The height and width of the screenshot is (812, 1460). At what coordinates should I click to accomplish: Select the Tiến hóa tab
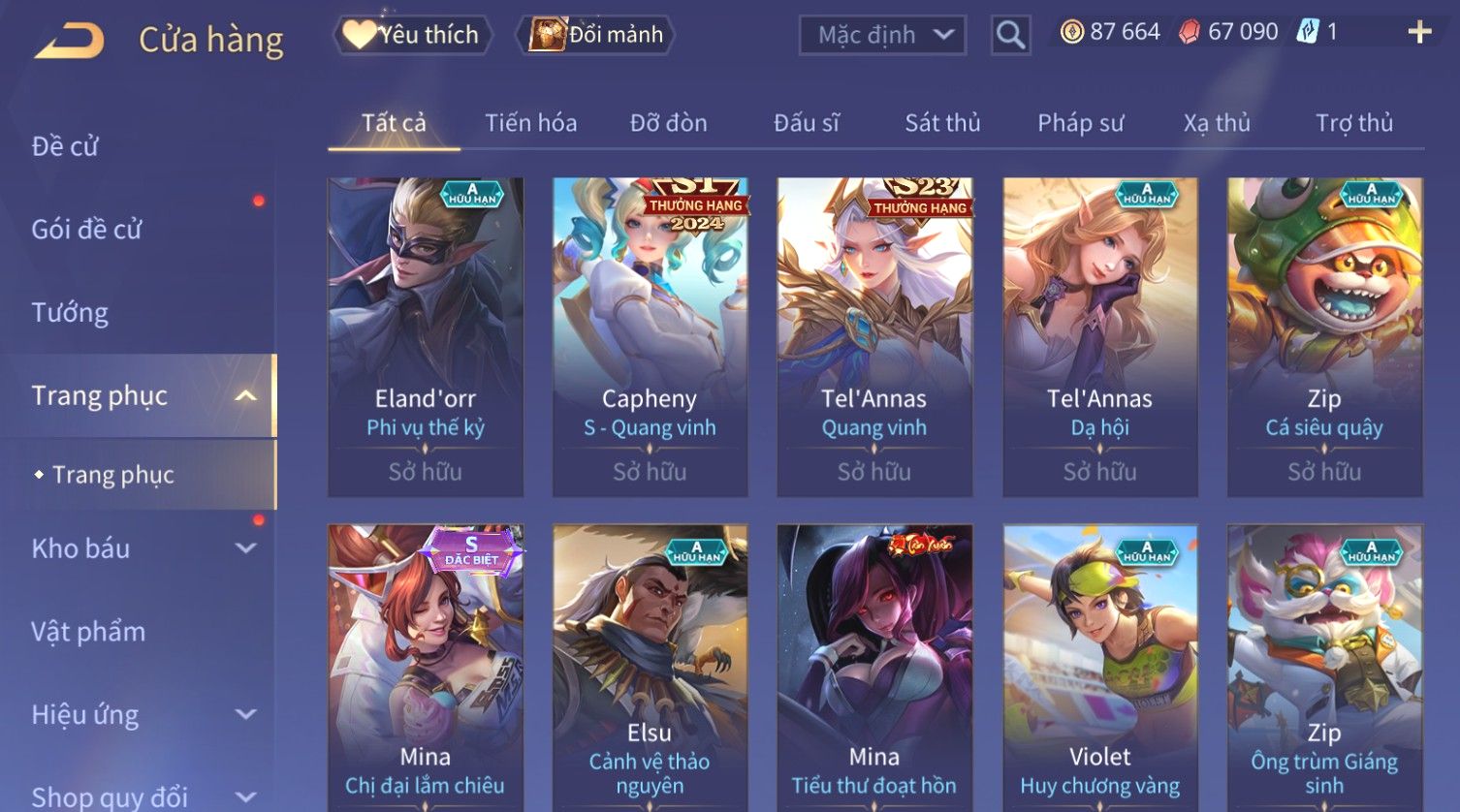530,123
